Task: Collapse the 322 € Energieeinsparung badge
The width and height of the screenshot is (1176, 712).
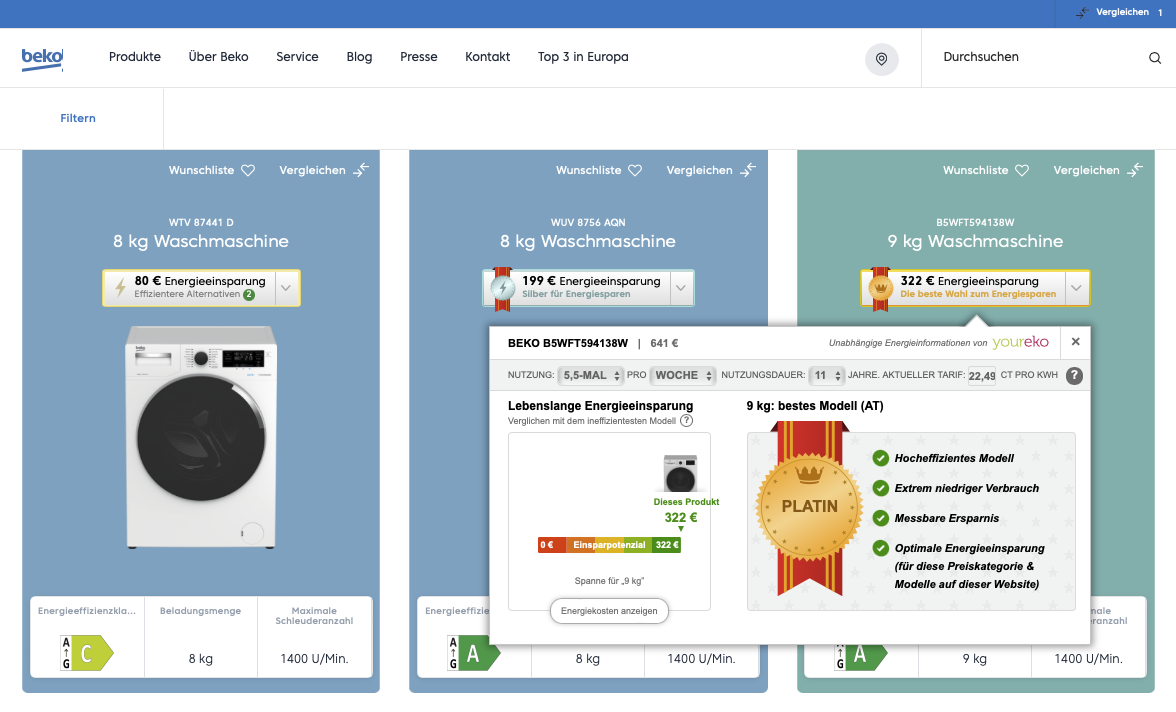Action: pyautogui.click(x=1076, y=288)
